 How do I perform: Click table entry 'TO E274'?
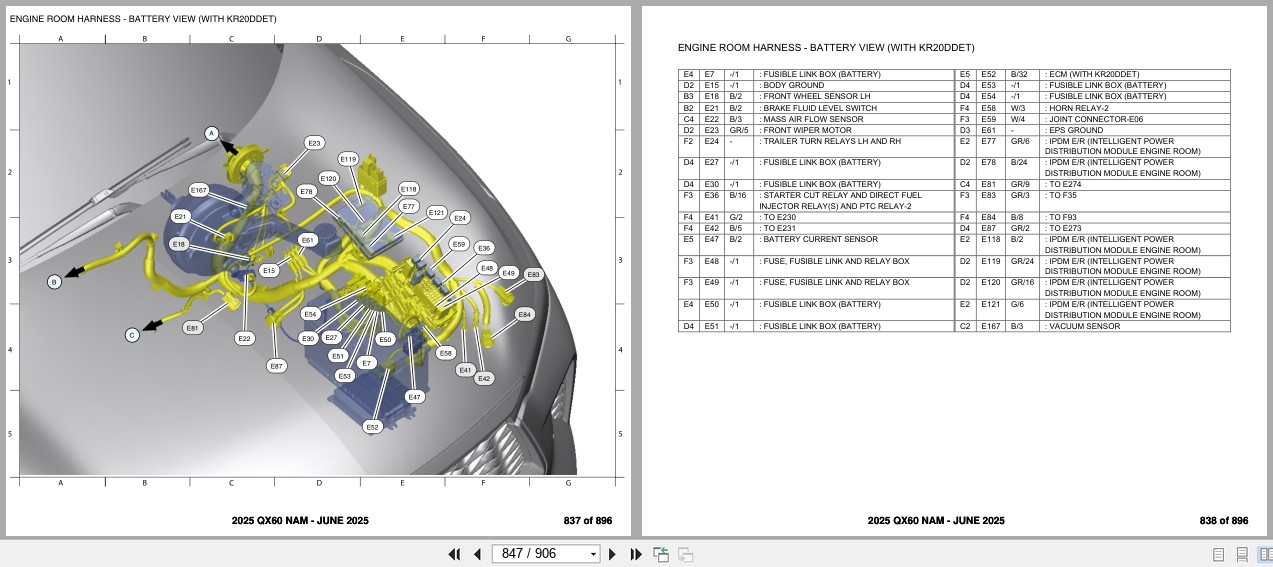click(x=1065, y=184)
